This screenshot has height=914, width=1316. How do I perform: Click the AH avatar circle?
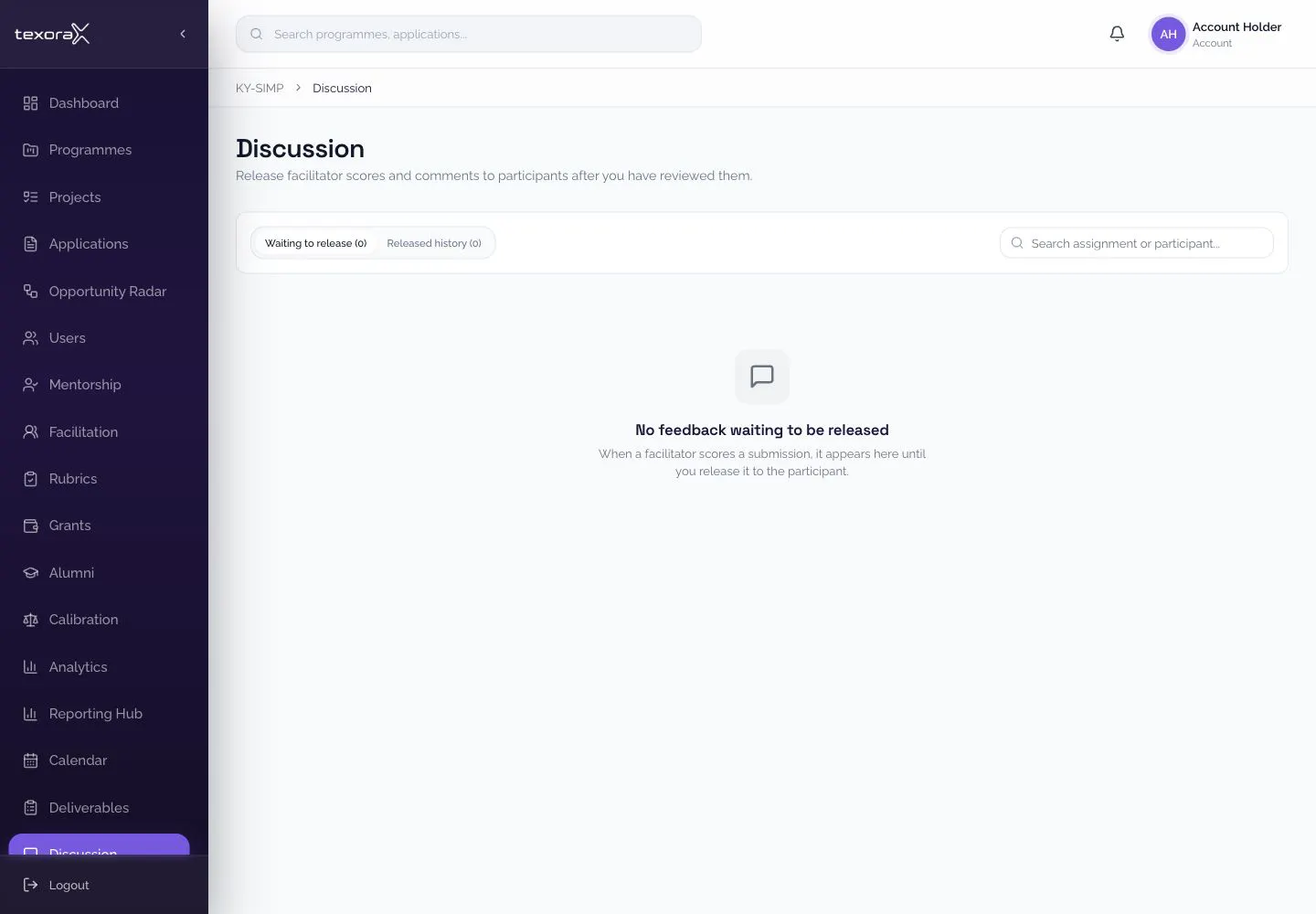click(x=1168, y=34)
